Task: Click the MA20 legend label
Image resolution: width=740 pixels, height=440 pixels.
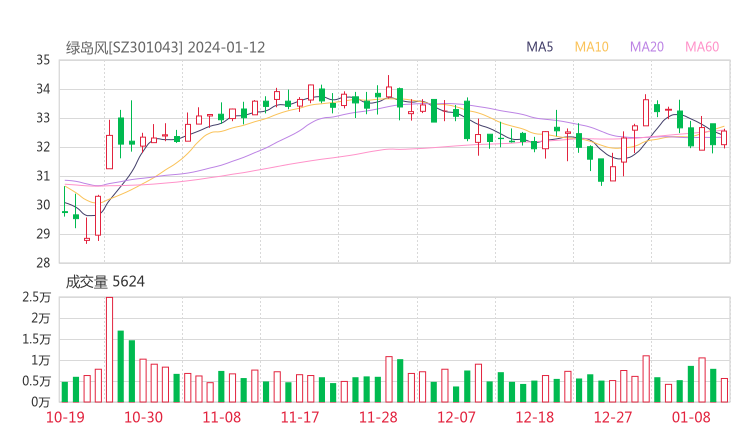Action: (x=647, y=47)
